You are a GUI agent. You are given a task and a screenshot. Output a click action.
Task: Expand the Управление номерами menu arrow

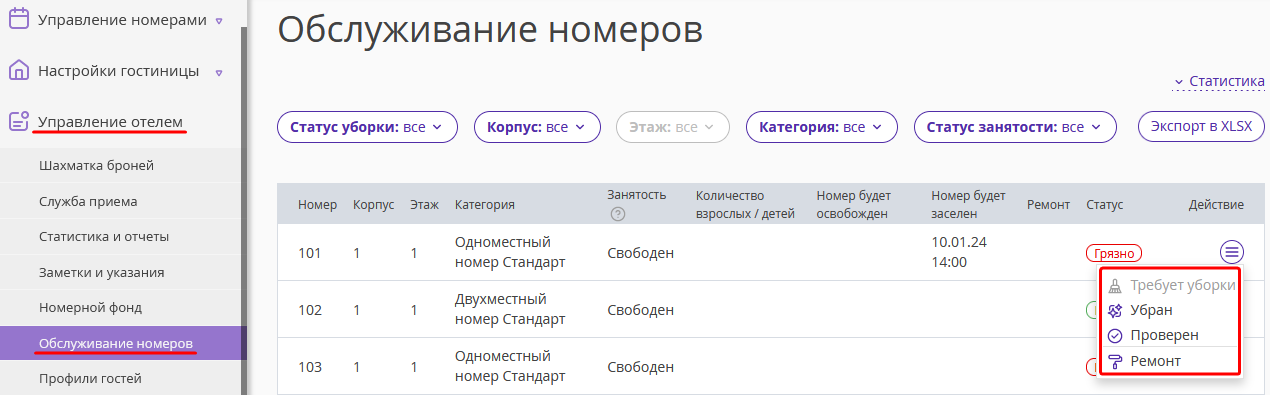(219, 20)
